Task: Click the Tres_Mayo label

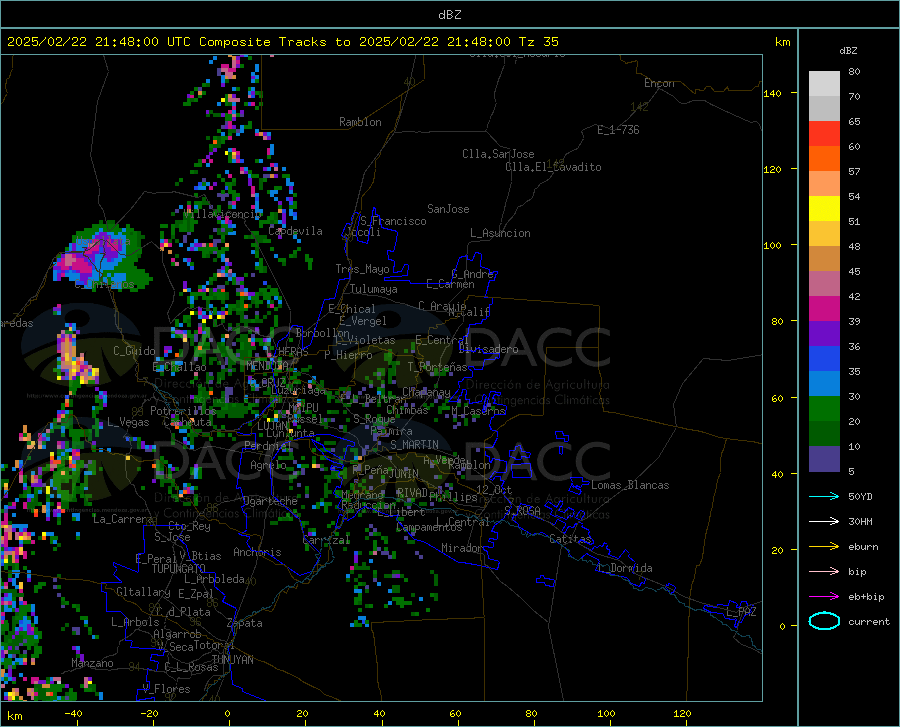Action: point(362,269)
